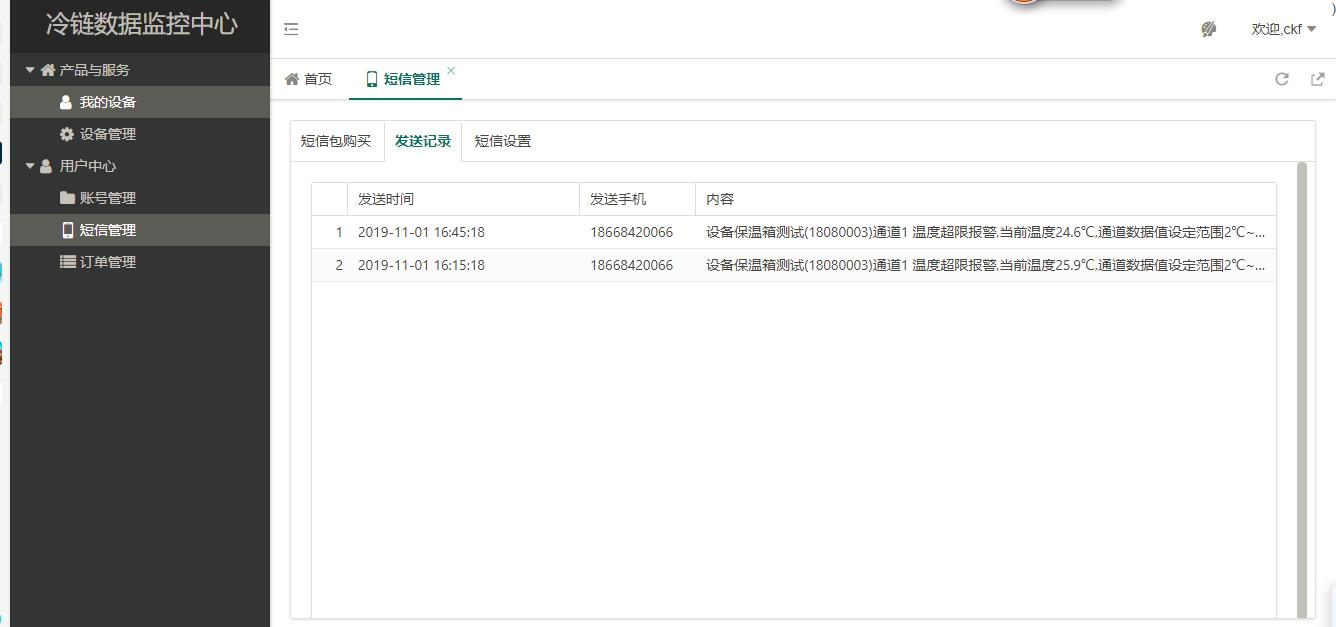The image size is (1336, 627).
Task: Select 短信管理 in the sidebar
Action: click(107, 230)
